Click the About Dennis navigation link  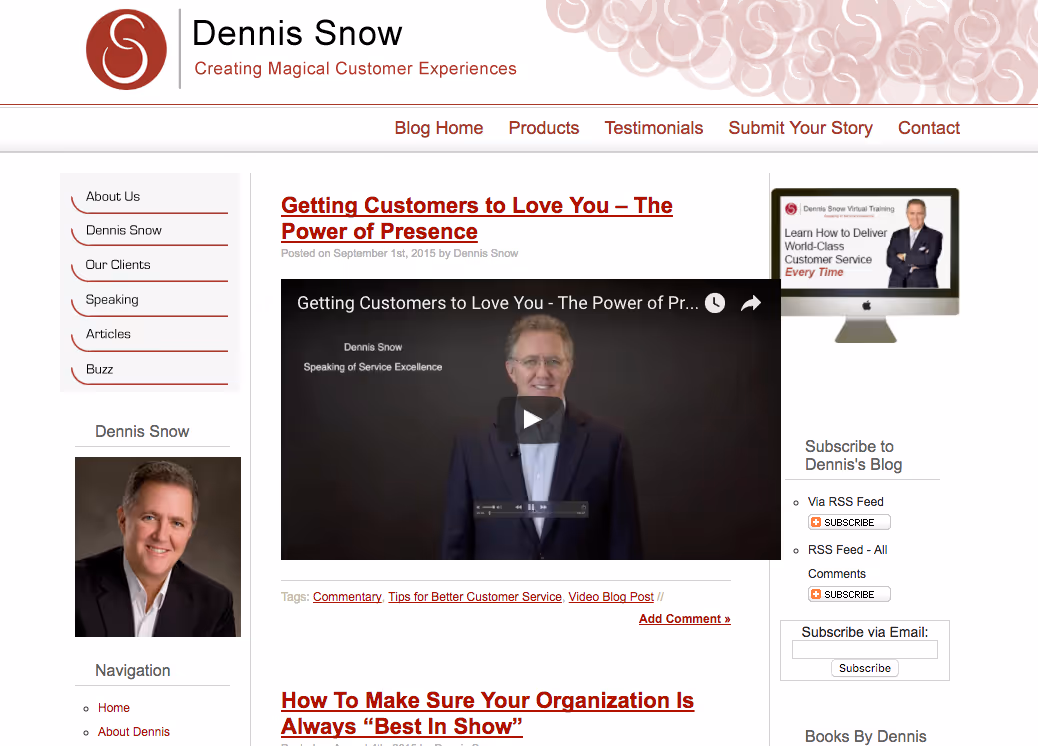tap(134, 732)
